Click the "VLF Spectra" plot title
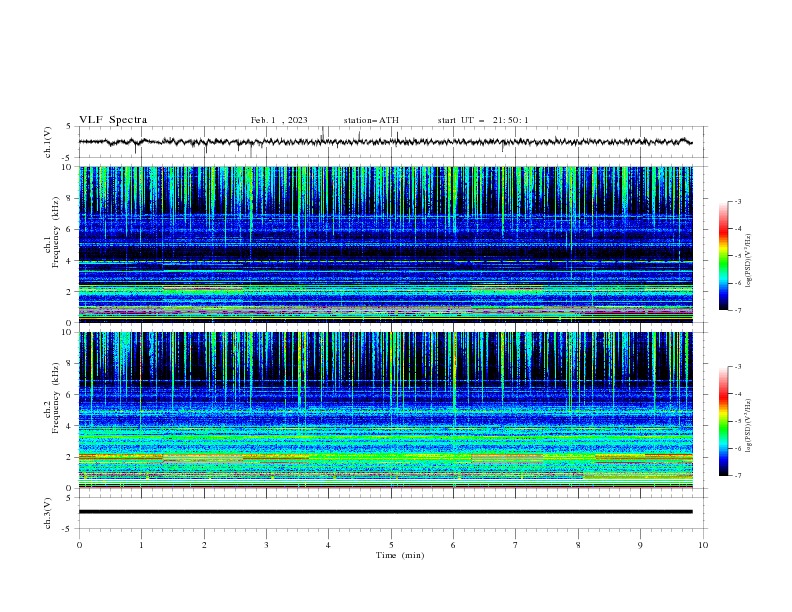Image resolution: width=792 pixels, height=612 pixels. tap(113, 120)
